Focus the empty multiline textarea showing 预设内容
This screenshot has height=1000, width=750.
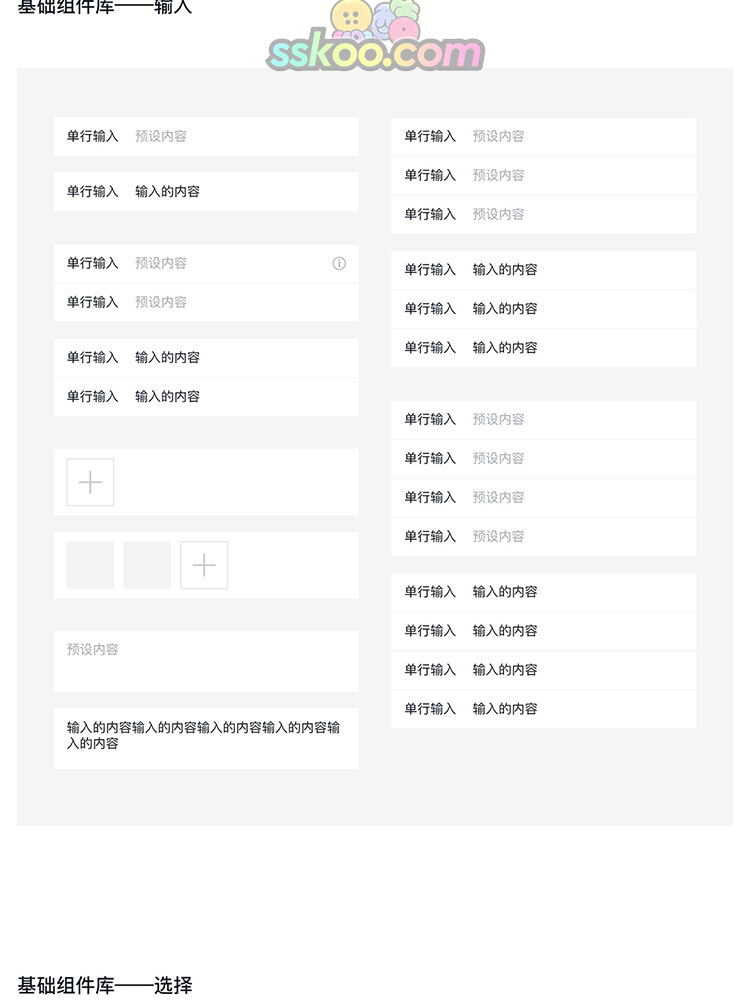click(206, 661)
